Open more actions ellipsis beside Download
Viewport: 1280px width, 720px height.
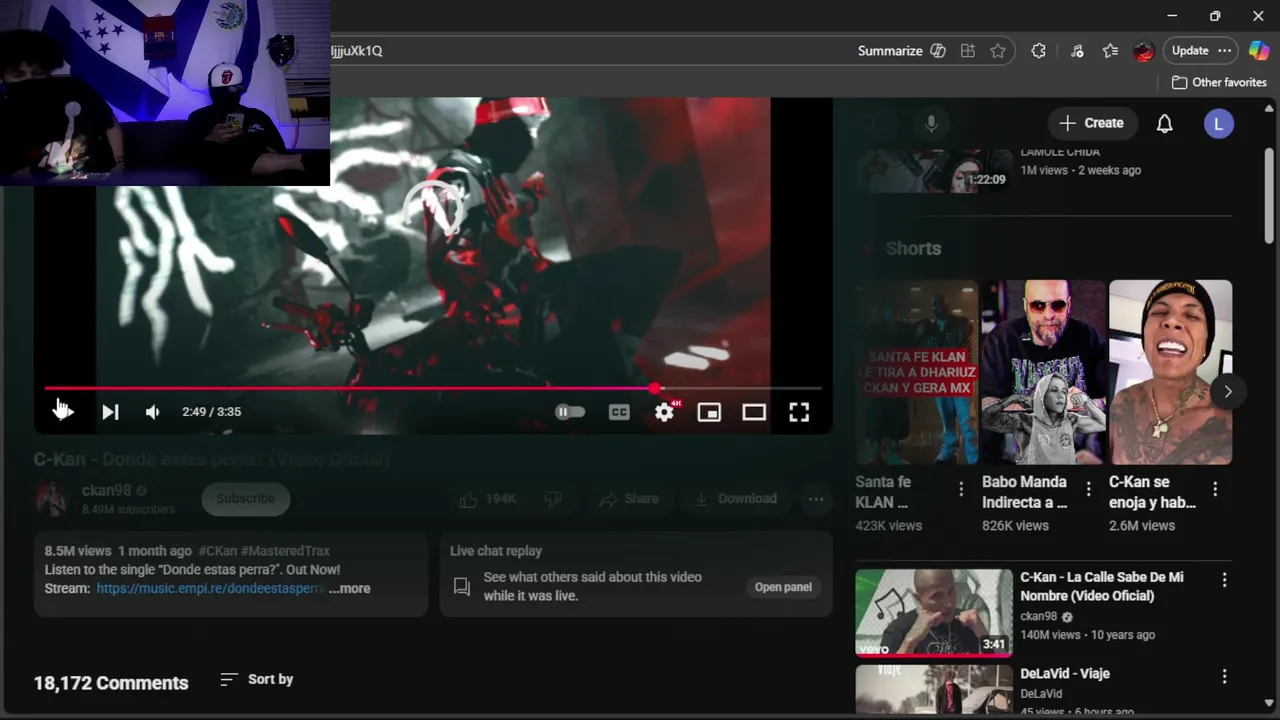[x=816, y=499]
